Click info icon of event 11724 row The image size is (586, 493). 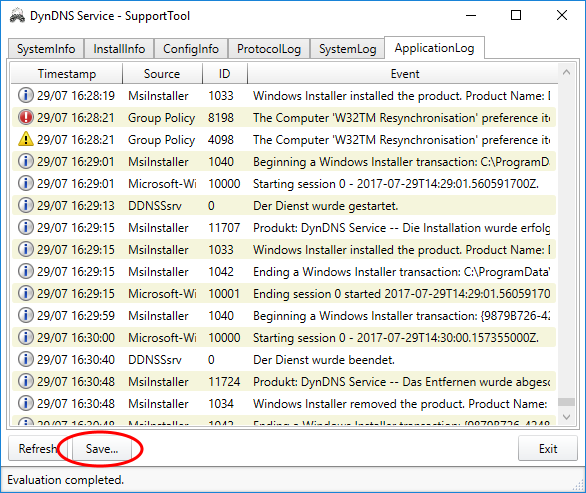click(26, 382)
